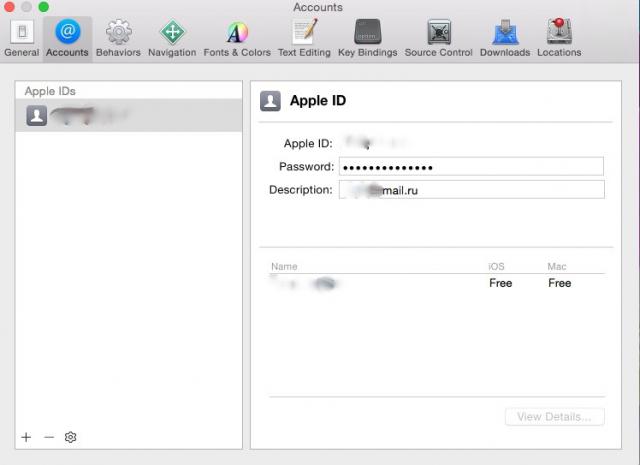
Task: Select the blurred Apple ID in list
Action: (129, 116)
